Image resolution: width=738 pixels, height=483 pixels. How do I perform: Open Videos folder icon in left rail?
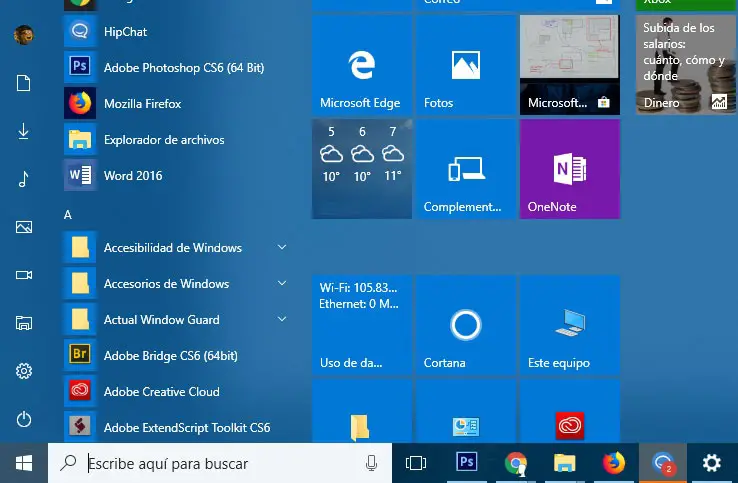[x=24, y=275]
